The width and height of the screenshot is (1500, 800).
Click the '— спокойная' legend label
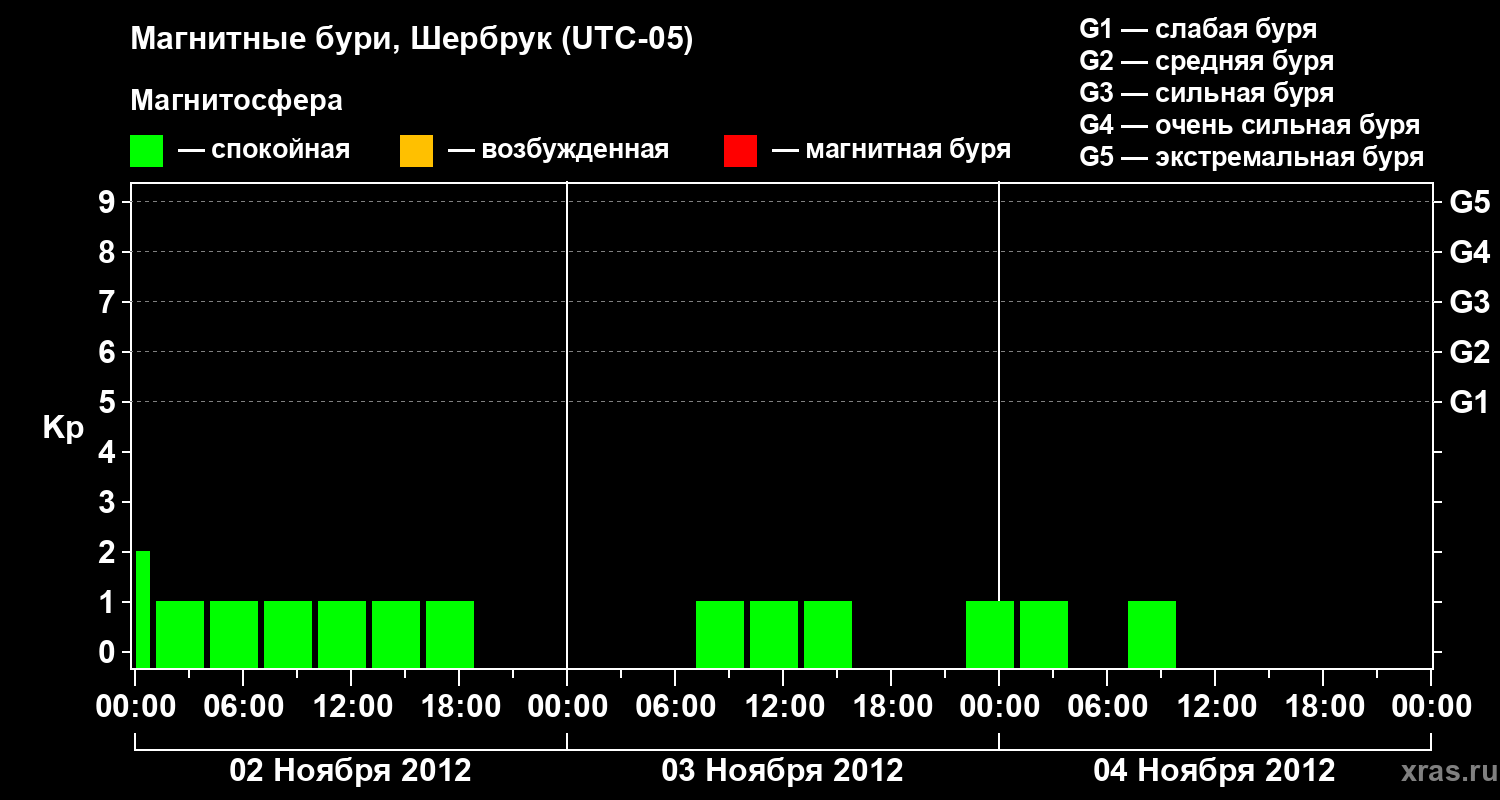(x=264, y=150)
